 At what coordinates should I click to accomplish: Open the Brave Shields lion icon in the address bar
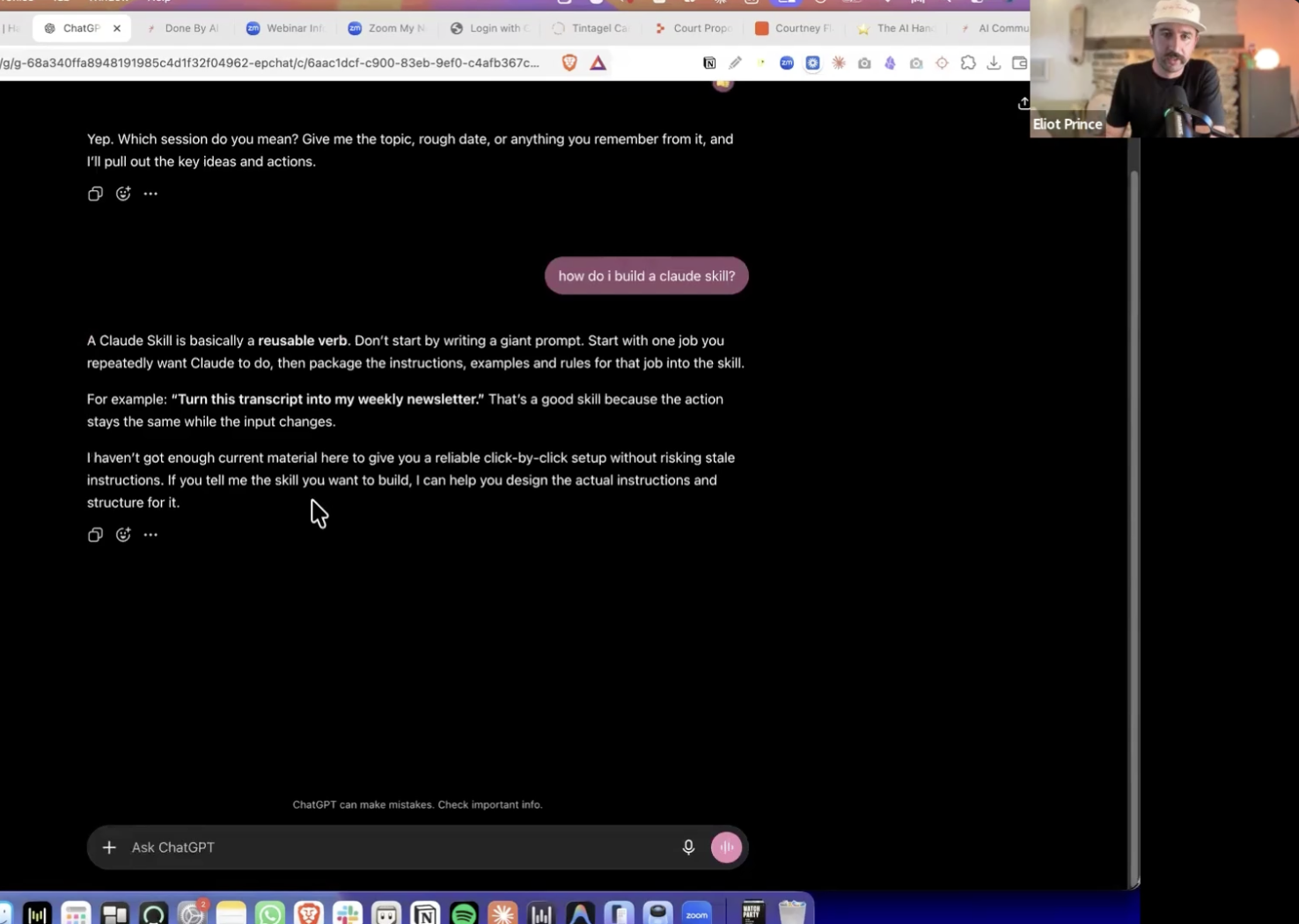pyautogui.click(x=569, y=63)
